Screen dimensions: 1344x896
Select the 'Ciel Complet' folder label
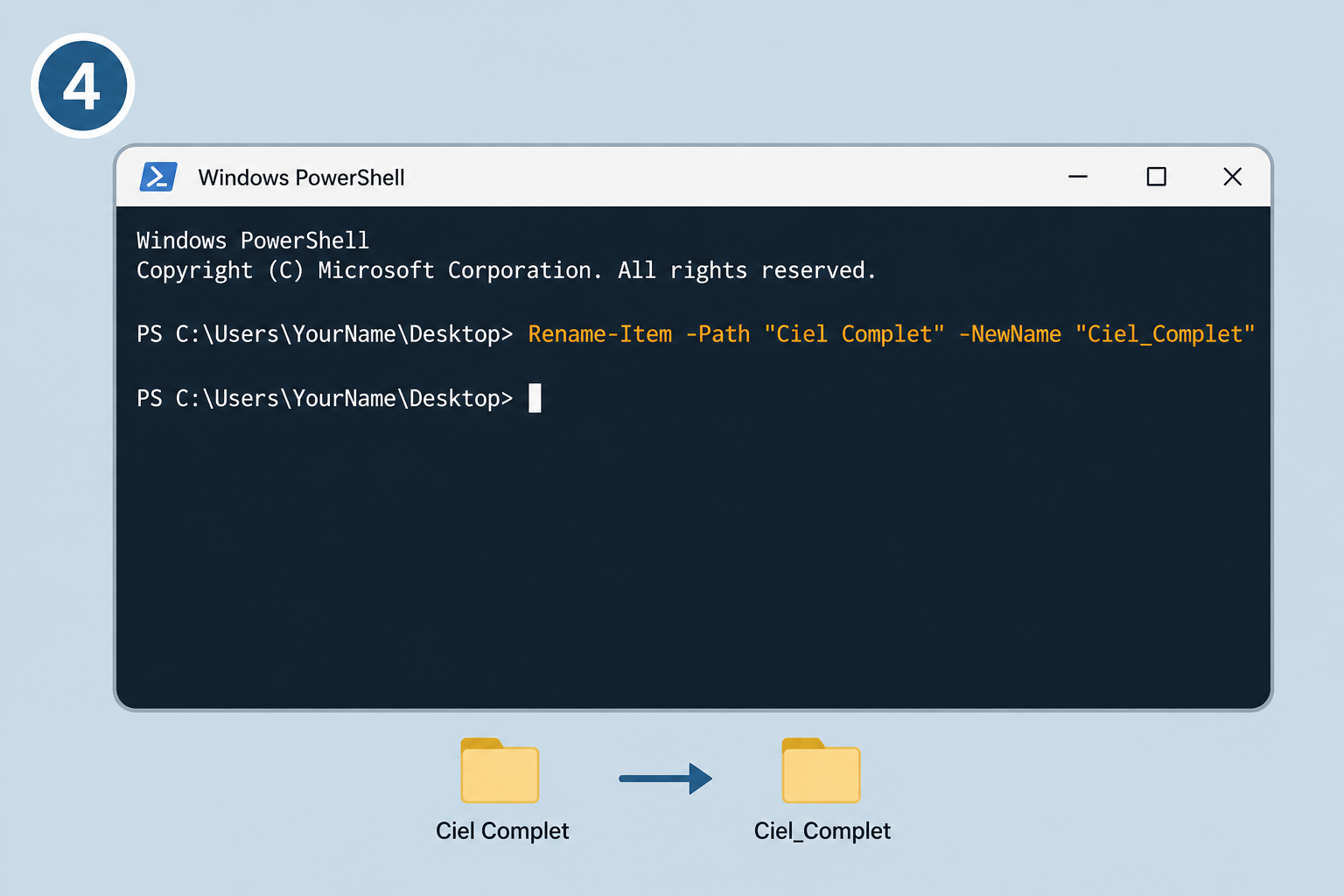pos(502,830)
